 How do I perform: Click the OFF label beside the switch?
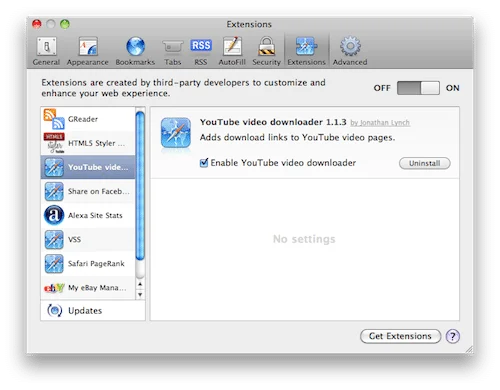[x=382, y=88]
